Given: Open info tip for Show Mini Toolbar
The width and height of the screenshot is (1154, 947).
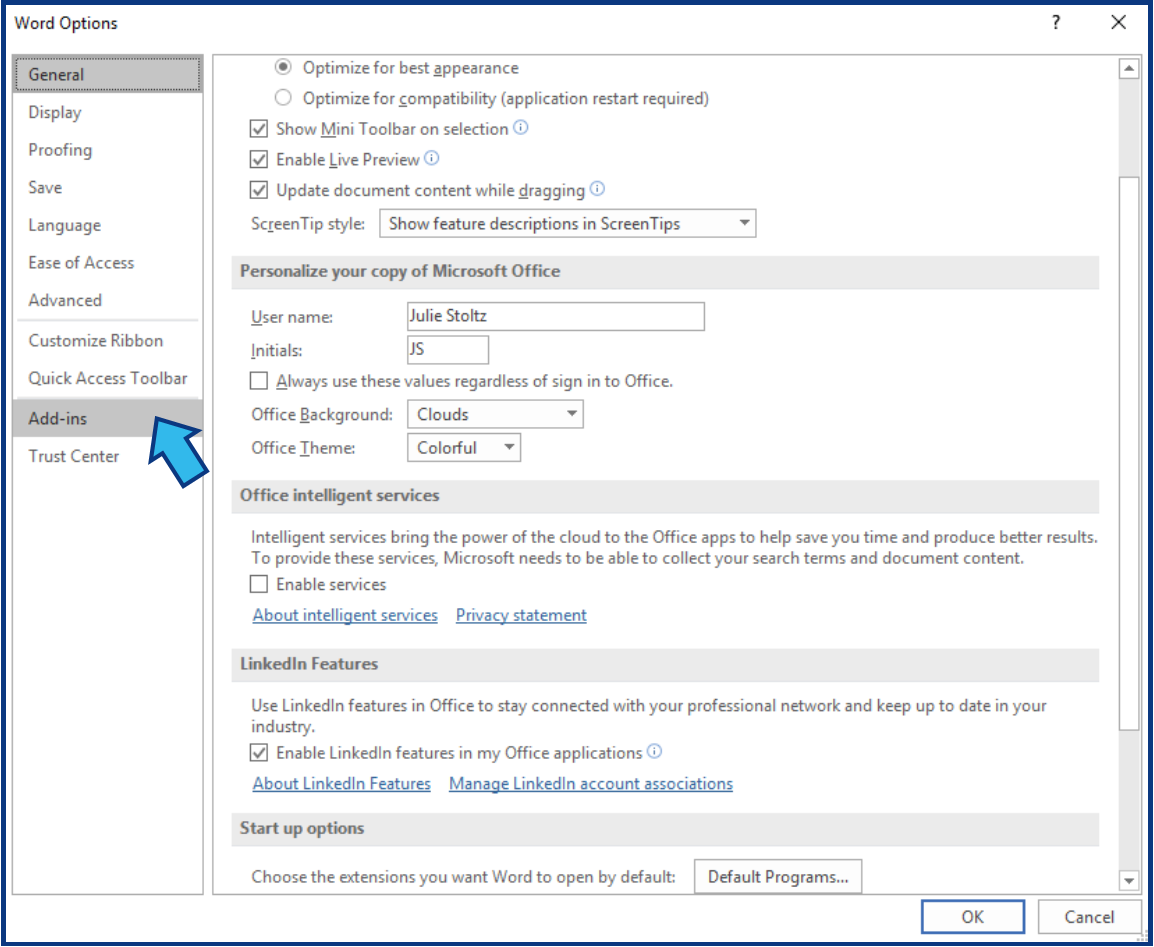Looking at the screenshot, I should [x=520, y=128].
